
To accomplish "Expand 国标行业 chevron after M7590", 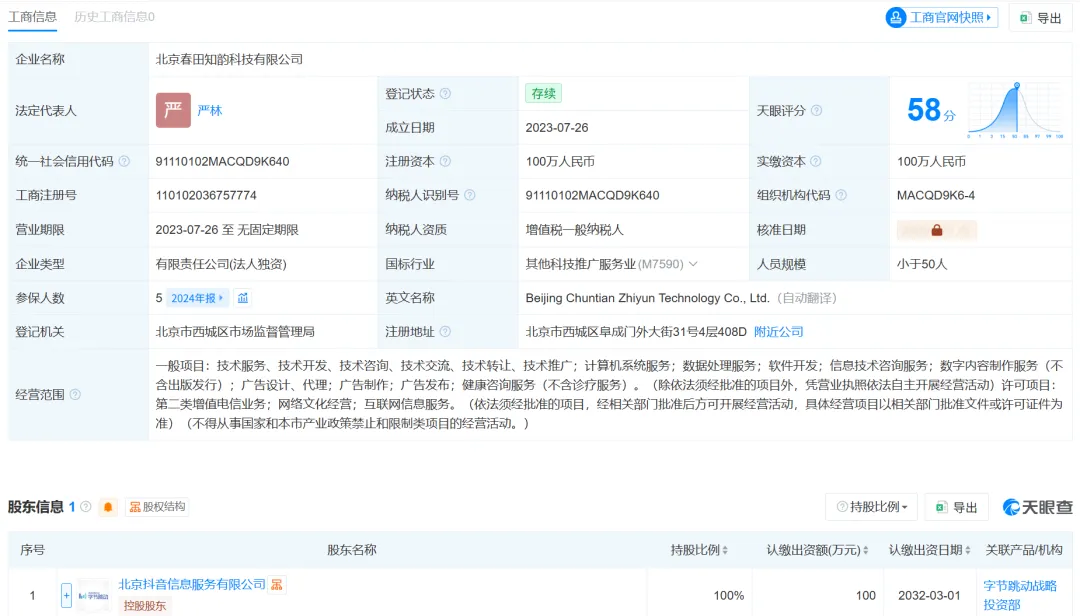I will coord(693,264).
